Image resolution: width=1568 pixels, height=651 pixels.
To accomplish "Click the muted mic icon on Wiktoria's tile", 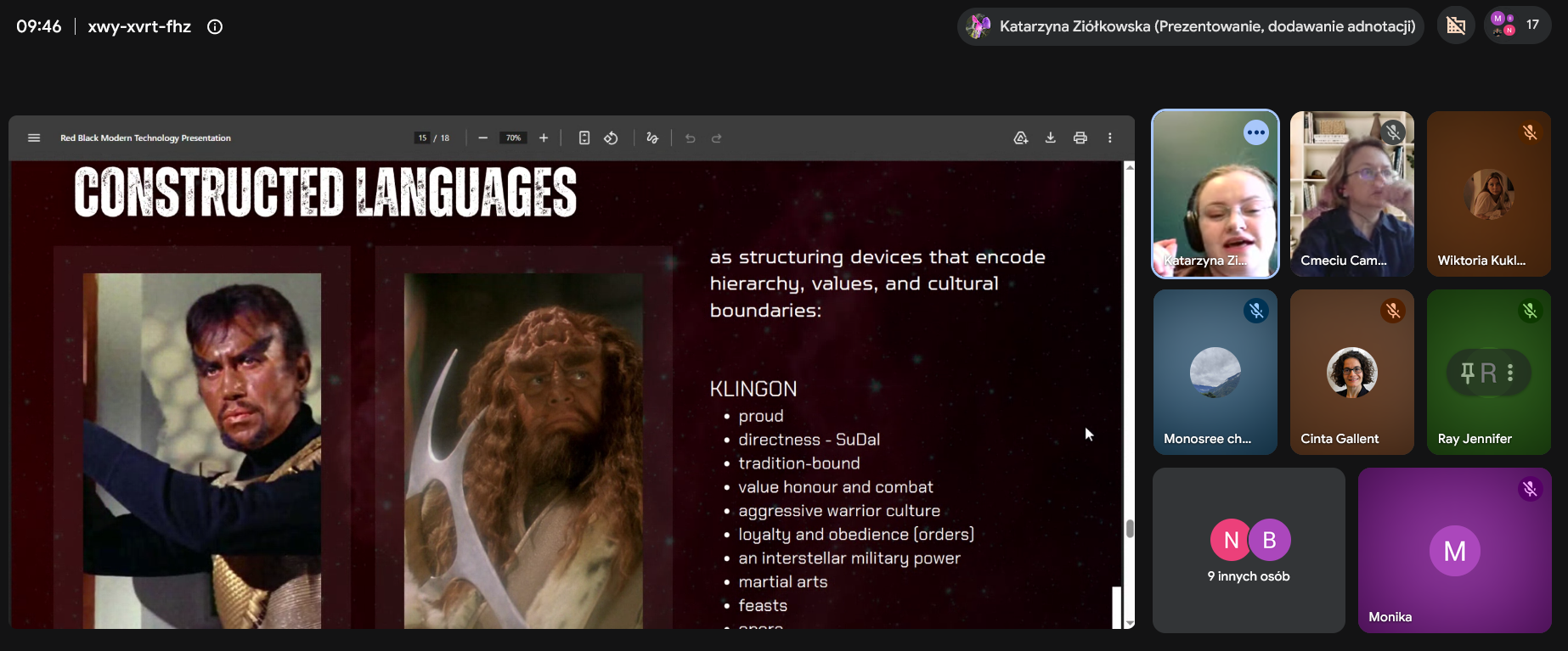I will coord(1530,132).
